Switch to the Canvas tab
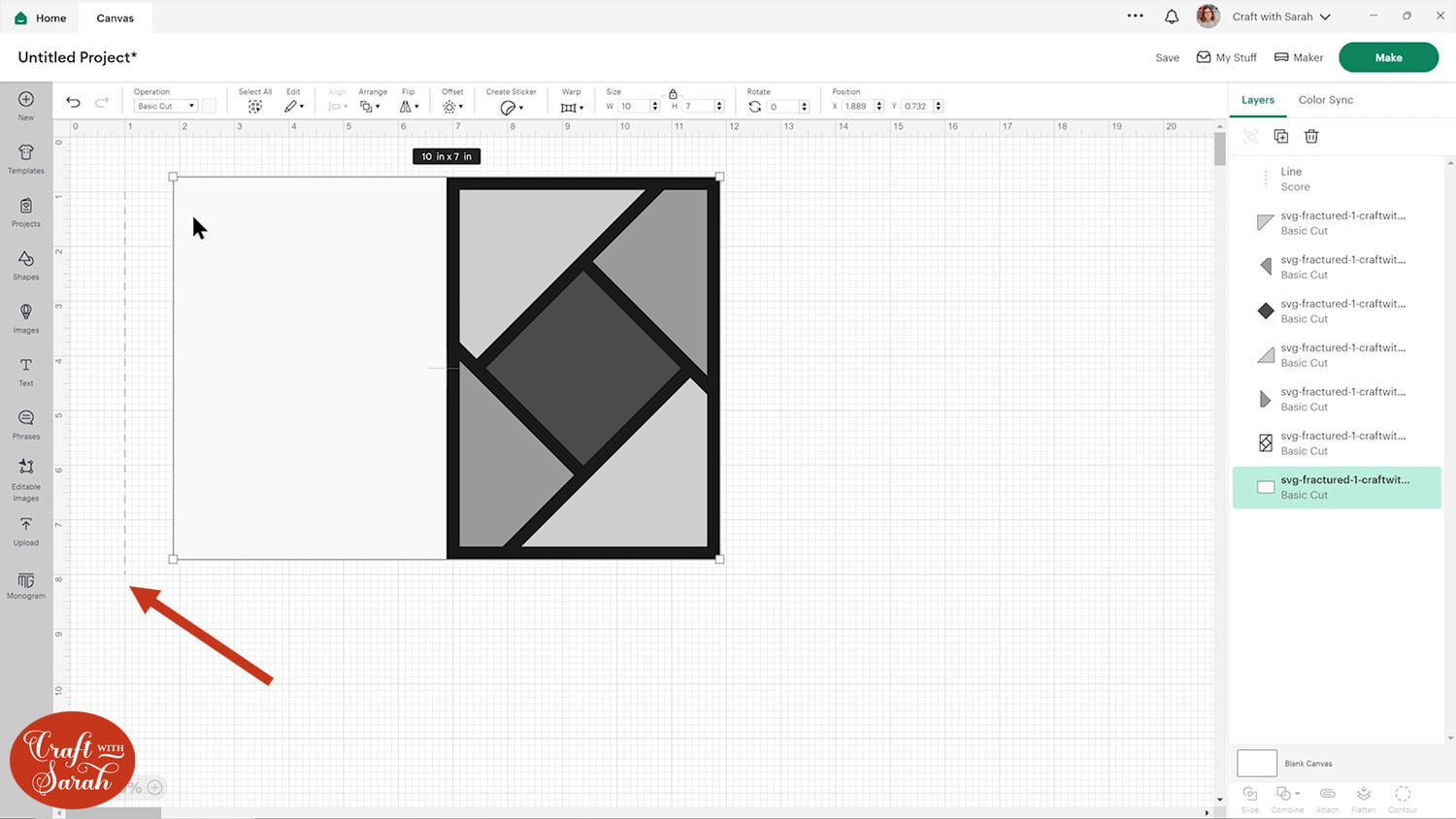 point(116,17)
